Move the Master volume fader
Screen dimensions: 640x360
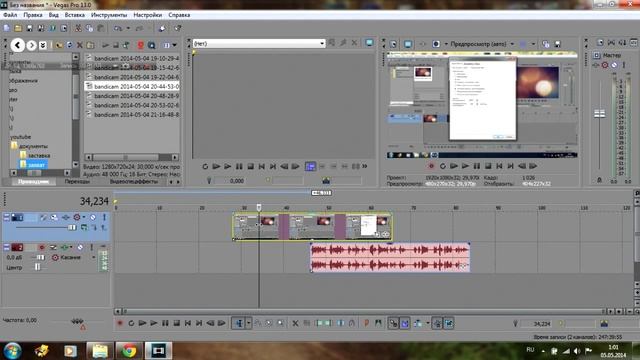[x=599, y=114]
